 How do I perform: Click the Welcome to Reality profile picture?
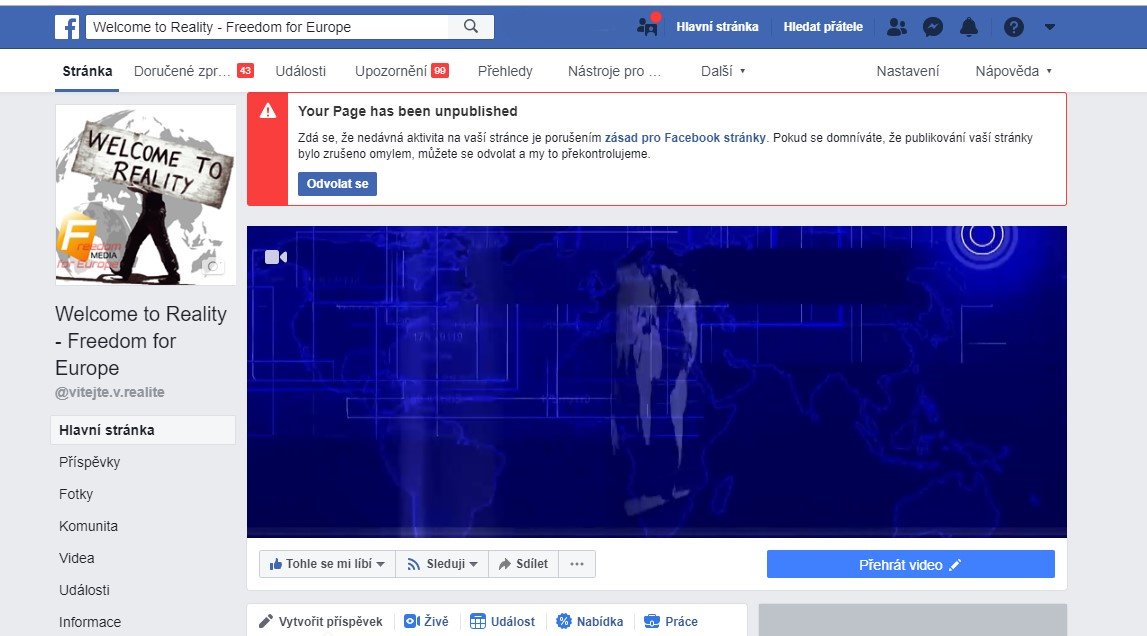pos(146,195)
